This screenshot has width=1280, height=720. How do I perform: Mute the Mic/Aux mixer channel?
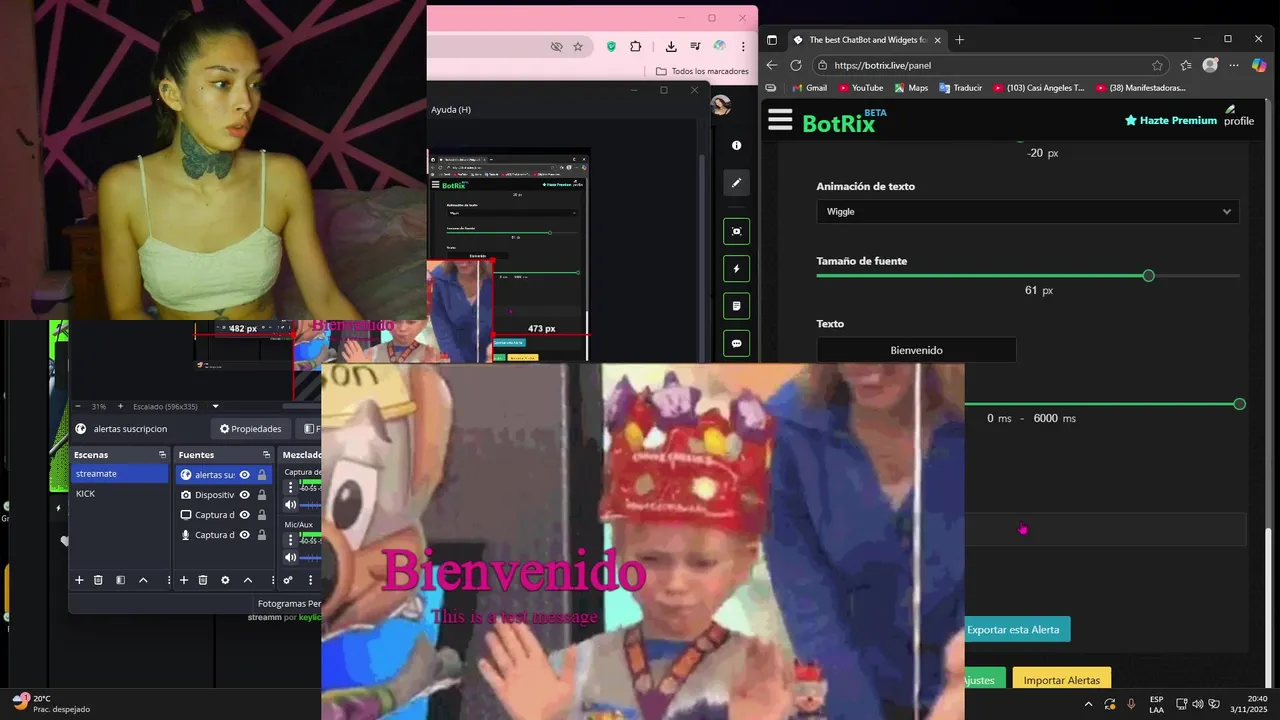pyautogui.click(x=291, y=558)
